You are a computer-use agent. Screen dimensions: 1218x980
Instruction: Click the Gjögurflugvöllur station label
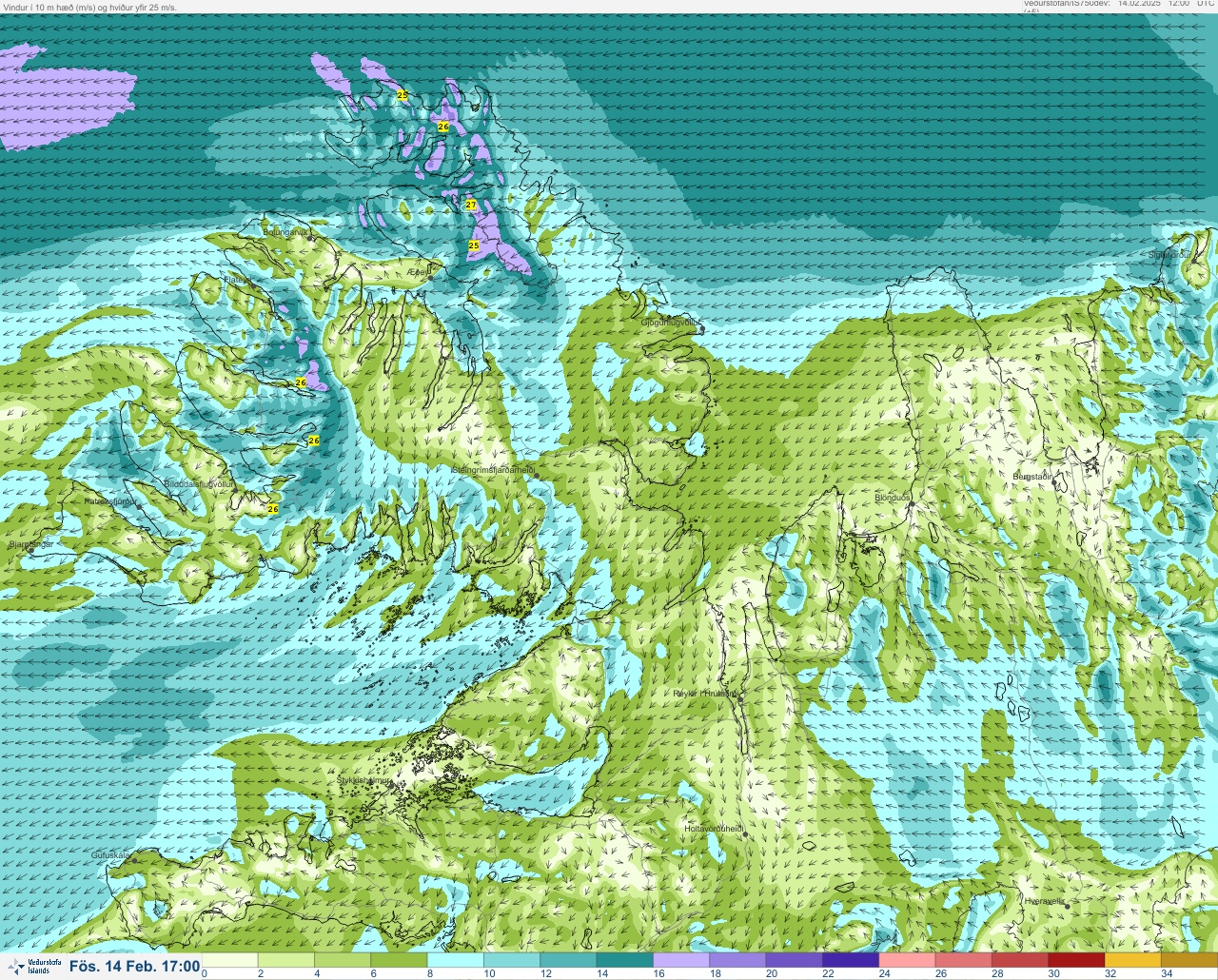tap(671, 323)
